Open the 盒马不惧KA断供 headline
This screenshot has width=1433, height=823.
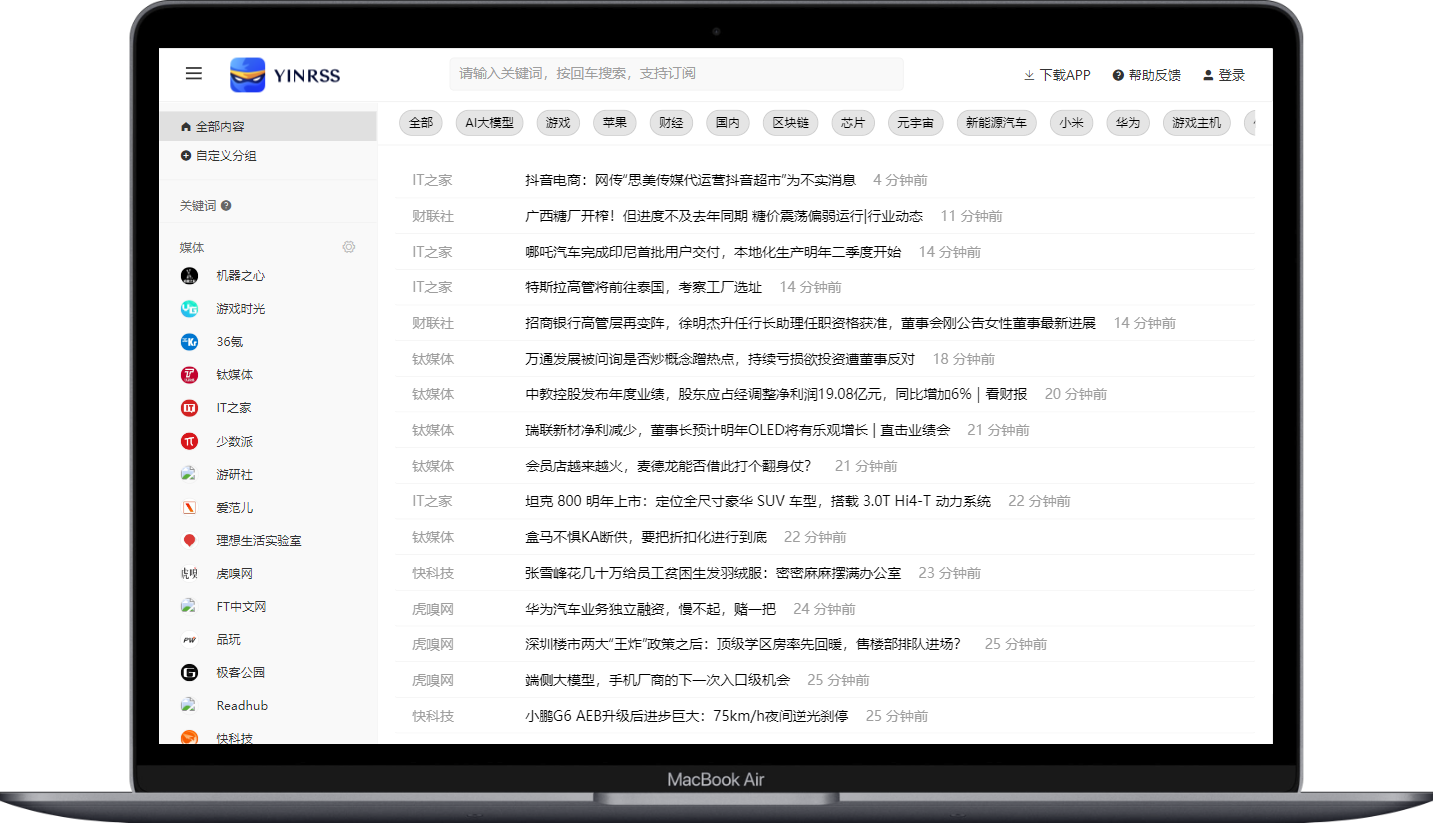click(646, 537)
